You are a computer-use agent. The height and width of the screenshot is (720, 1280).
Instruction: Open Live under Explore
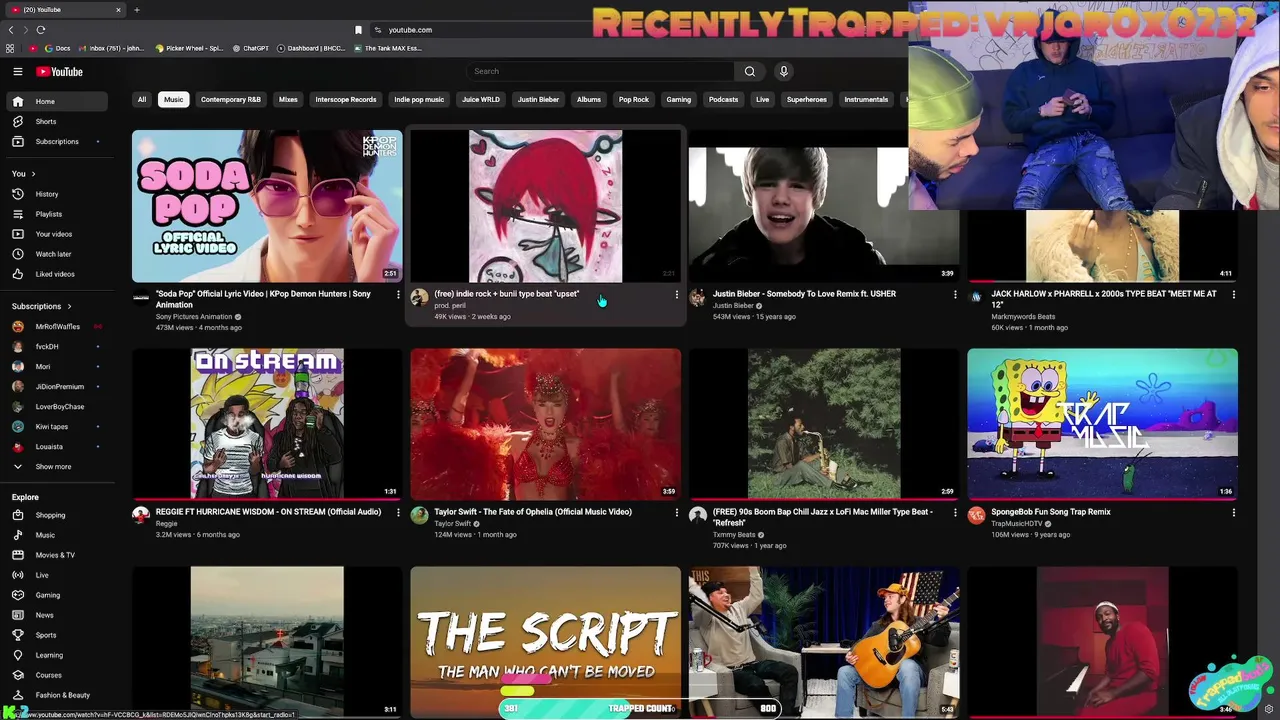pos(56,575)
